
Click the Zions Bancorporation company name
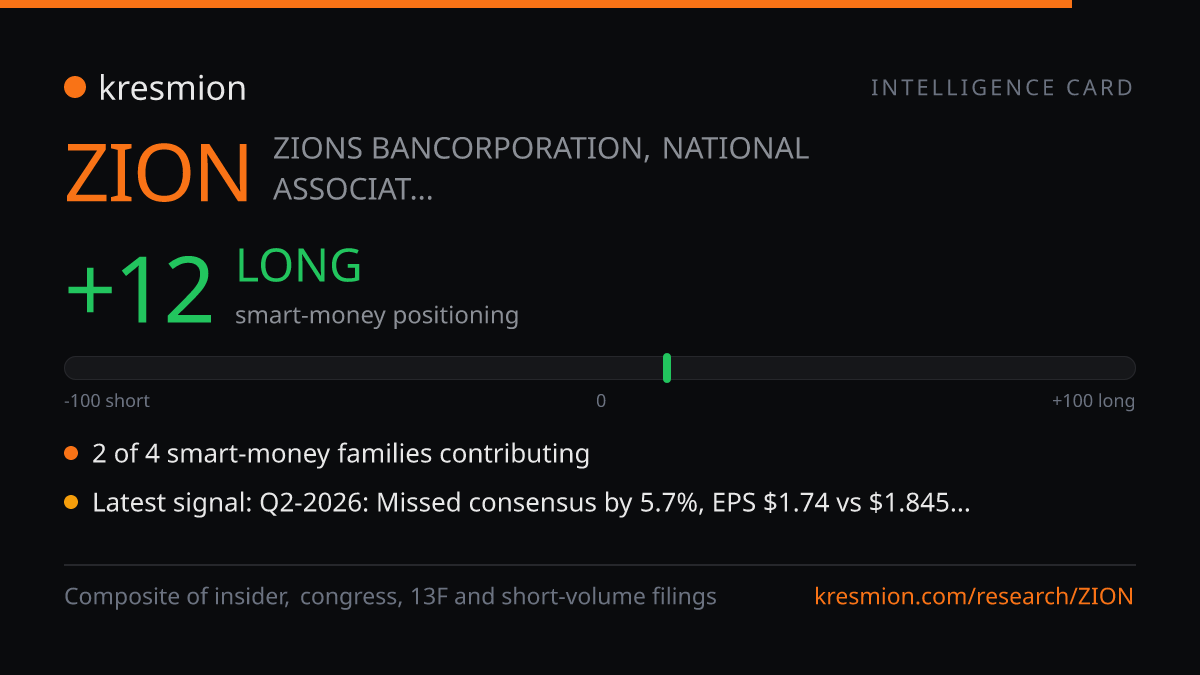[x=541, y=168]
